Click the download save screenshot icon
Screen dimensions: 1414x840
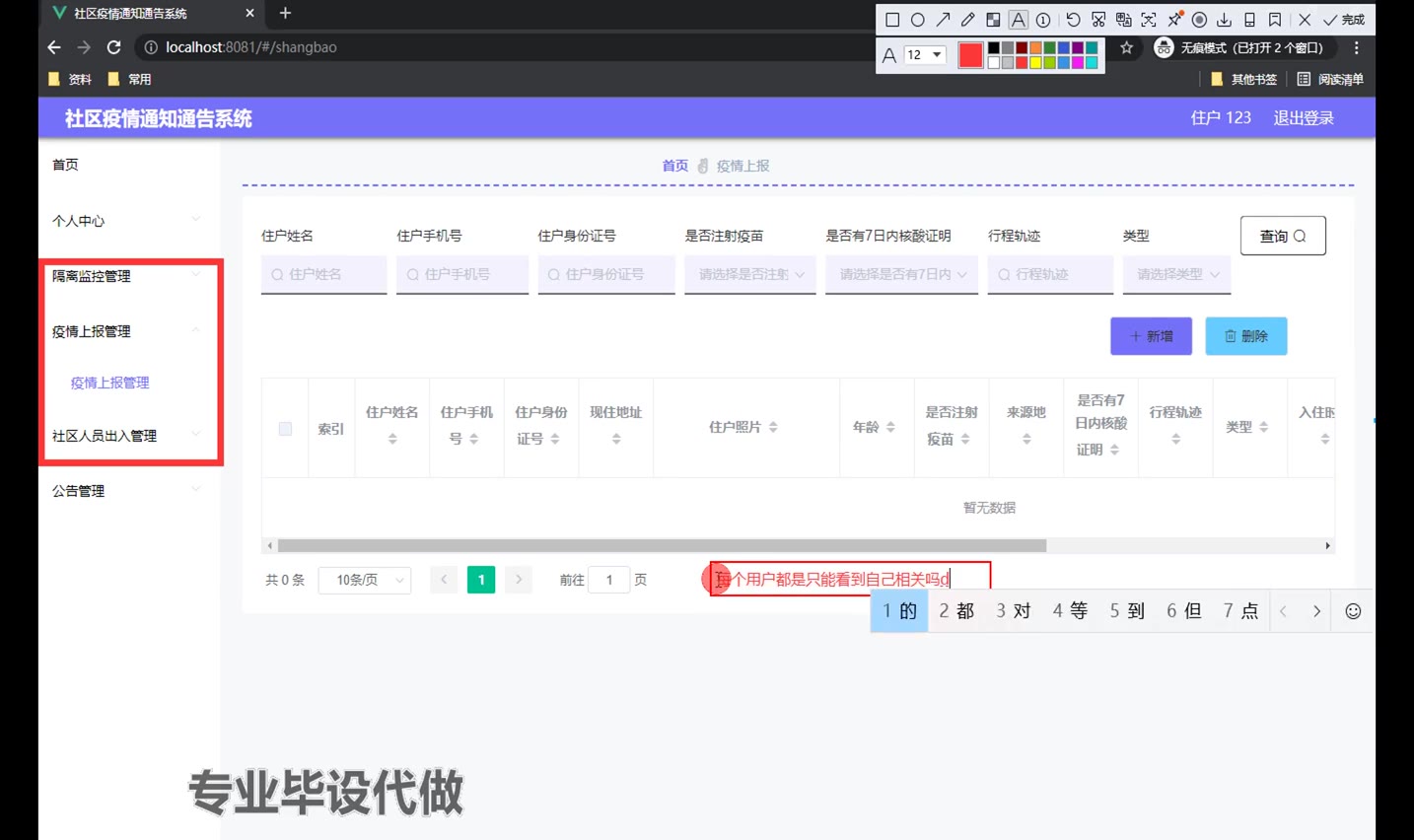tap(1224, 20)
